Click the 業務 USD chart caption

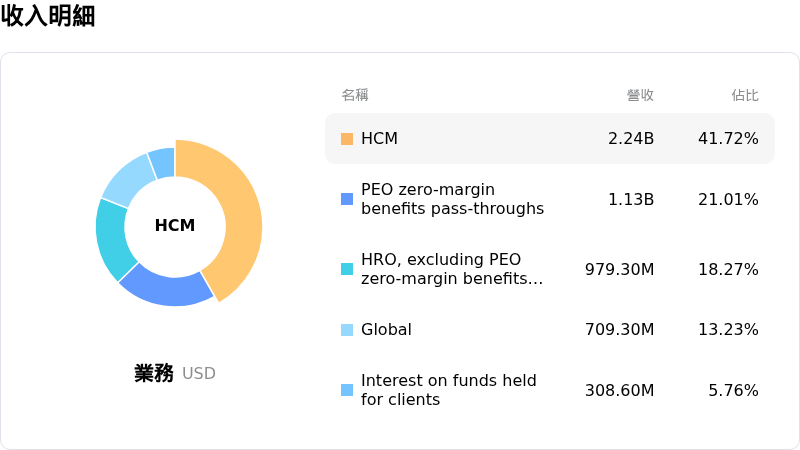tap(175, 373)
